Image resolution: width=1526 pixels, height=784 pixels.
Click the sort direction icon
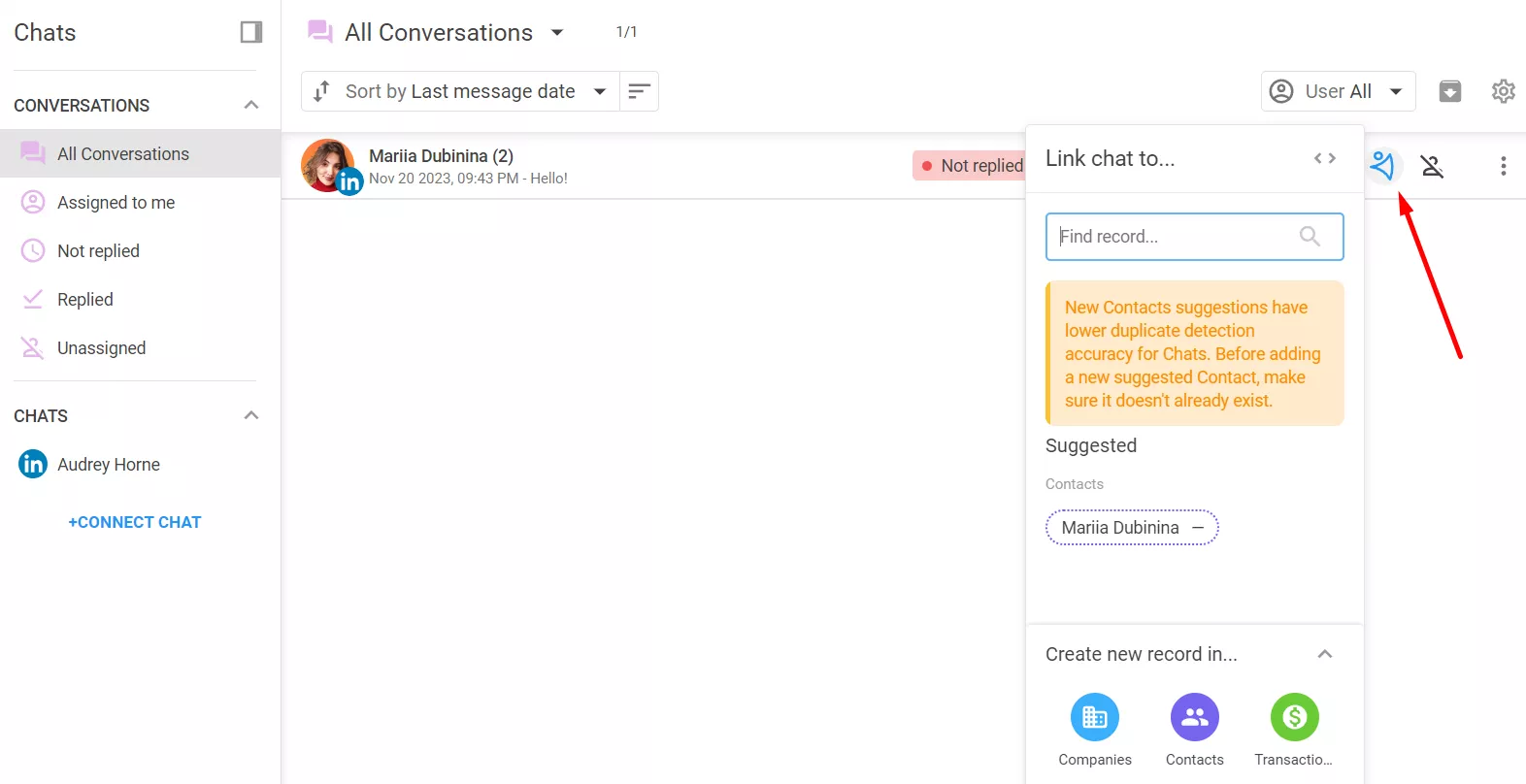639,91
